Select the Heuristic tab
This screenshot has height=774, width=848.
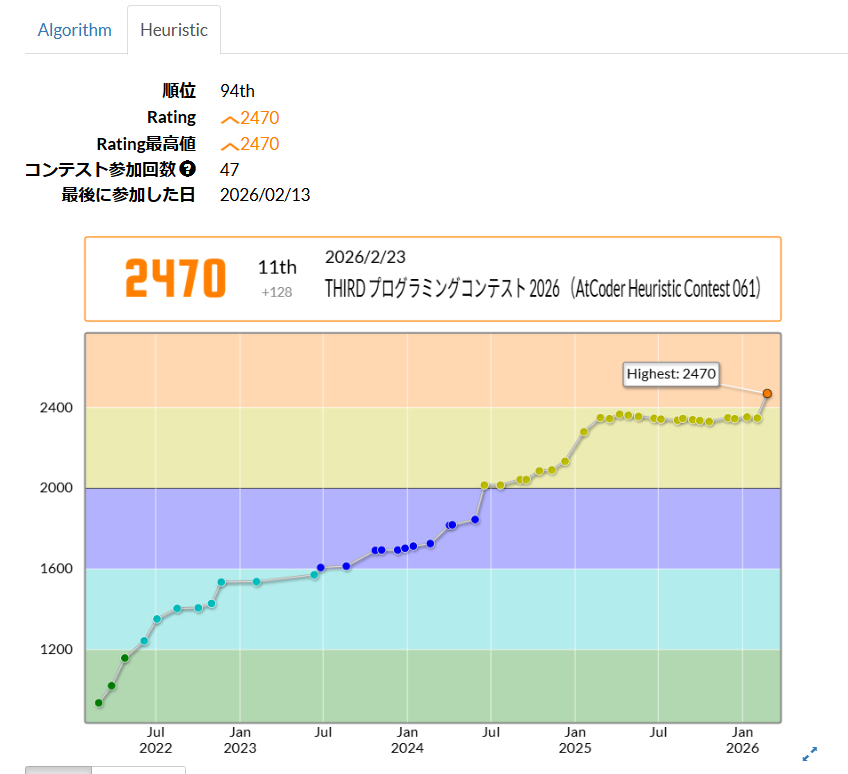coord(174,30)
